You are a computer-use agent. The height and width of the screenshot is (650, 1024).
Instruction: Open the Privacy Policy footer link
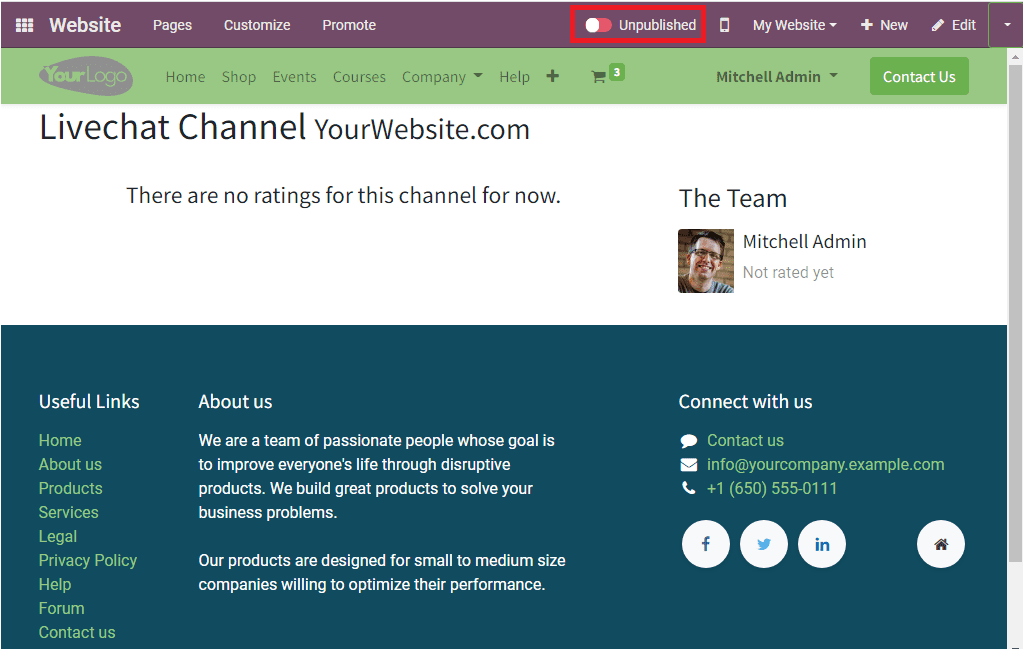tap(88, 561)
